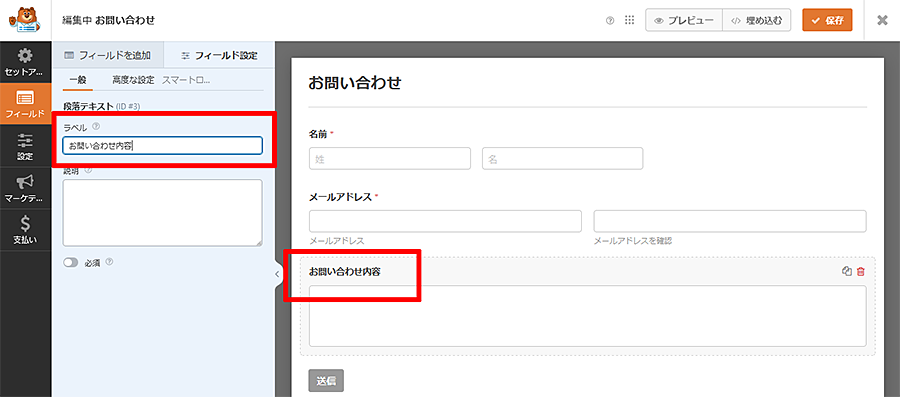Open the フィールド sidebar section

click(x=25, y=104)
